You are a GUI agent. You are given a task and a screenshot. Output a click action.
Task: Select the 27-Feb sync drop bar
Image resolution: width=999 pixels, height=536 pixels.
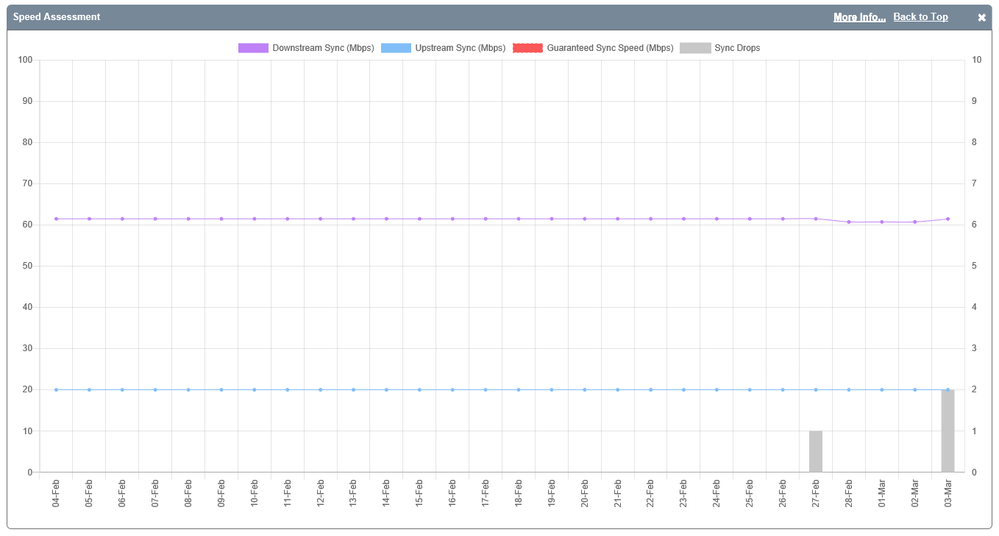pos(816,451)
